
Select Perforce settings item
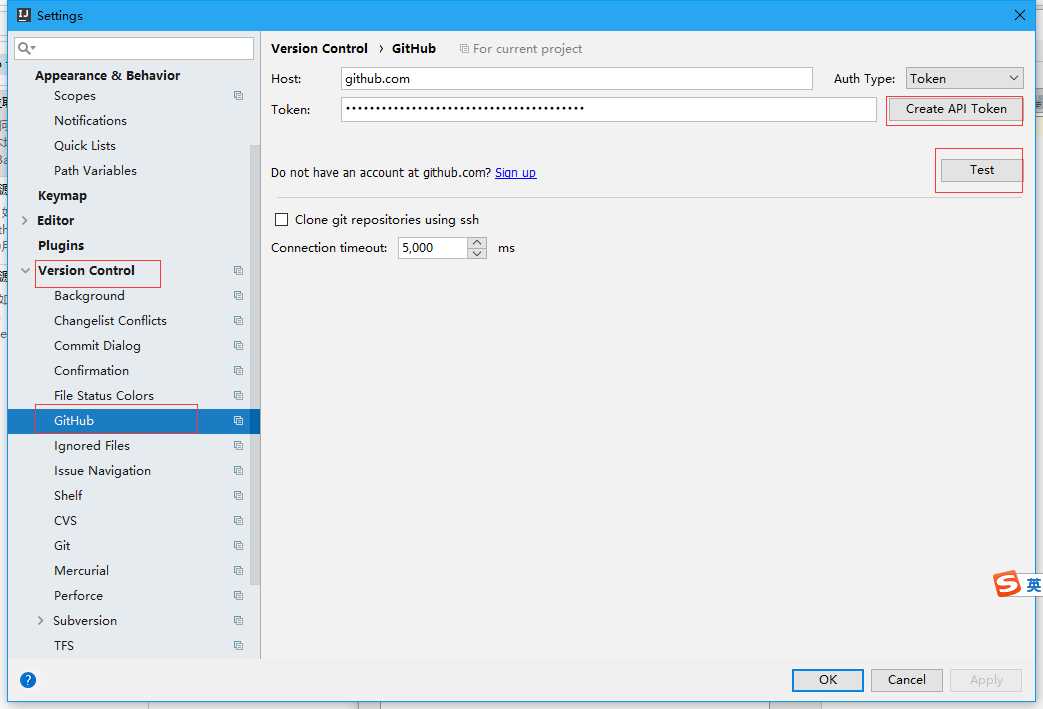pos(78,596)
